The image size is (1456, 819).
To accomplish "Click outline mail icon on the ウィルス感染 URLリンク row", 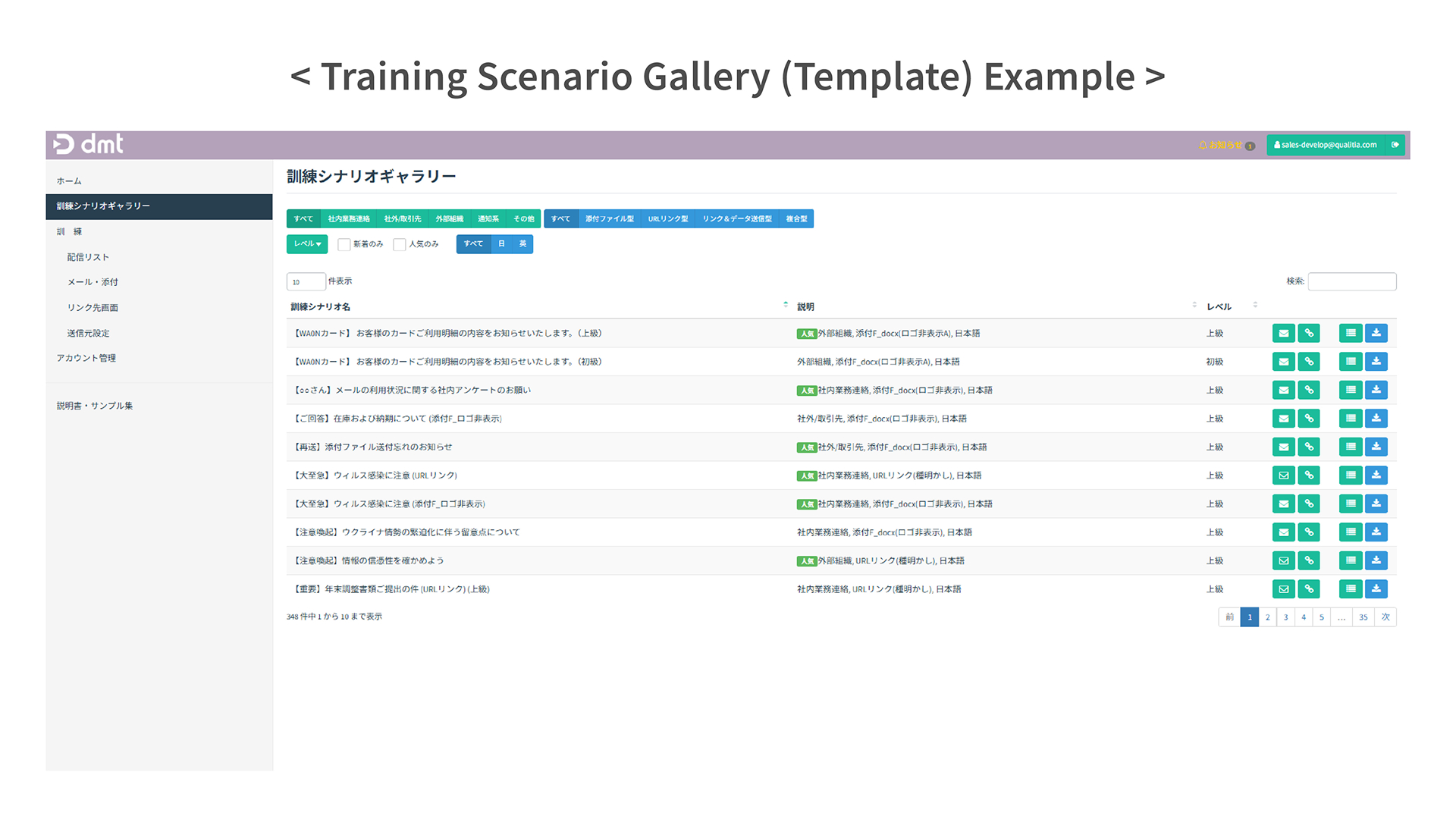I will (x=1283, y=475).
